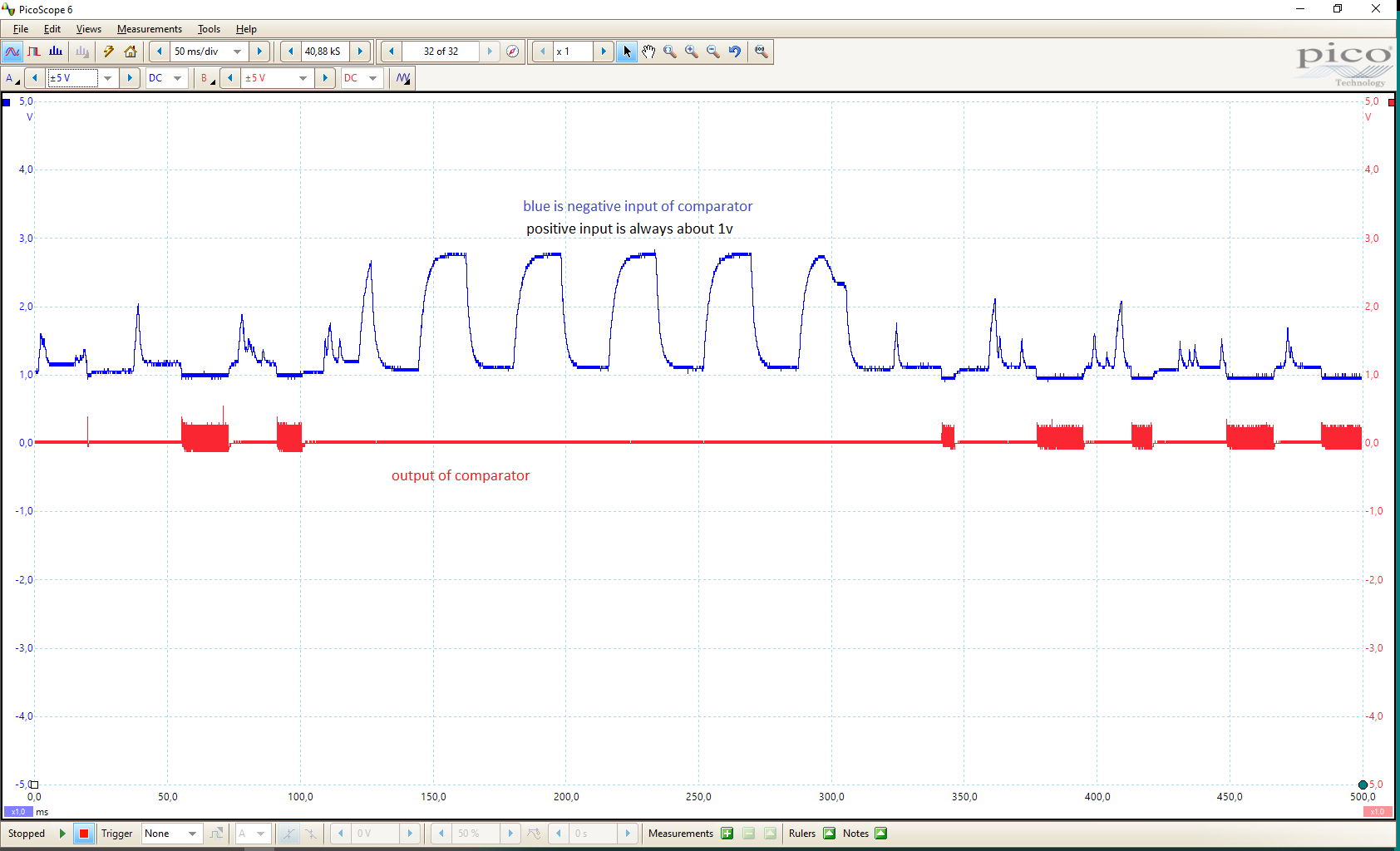Decrease Channel B input range
The width and height of the screenshot is (1400, 851).
[230, 78]
